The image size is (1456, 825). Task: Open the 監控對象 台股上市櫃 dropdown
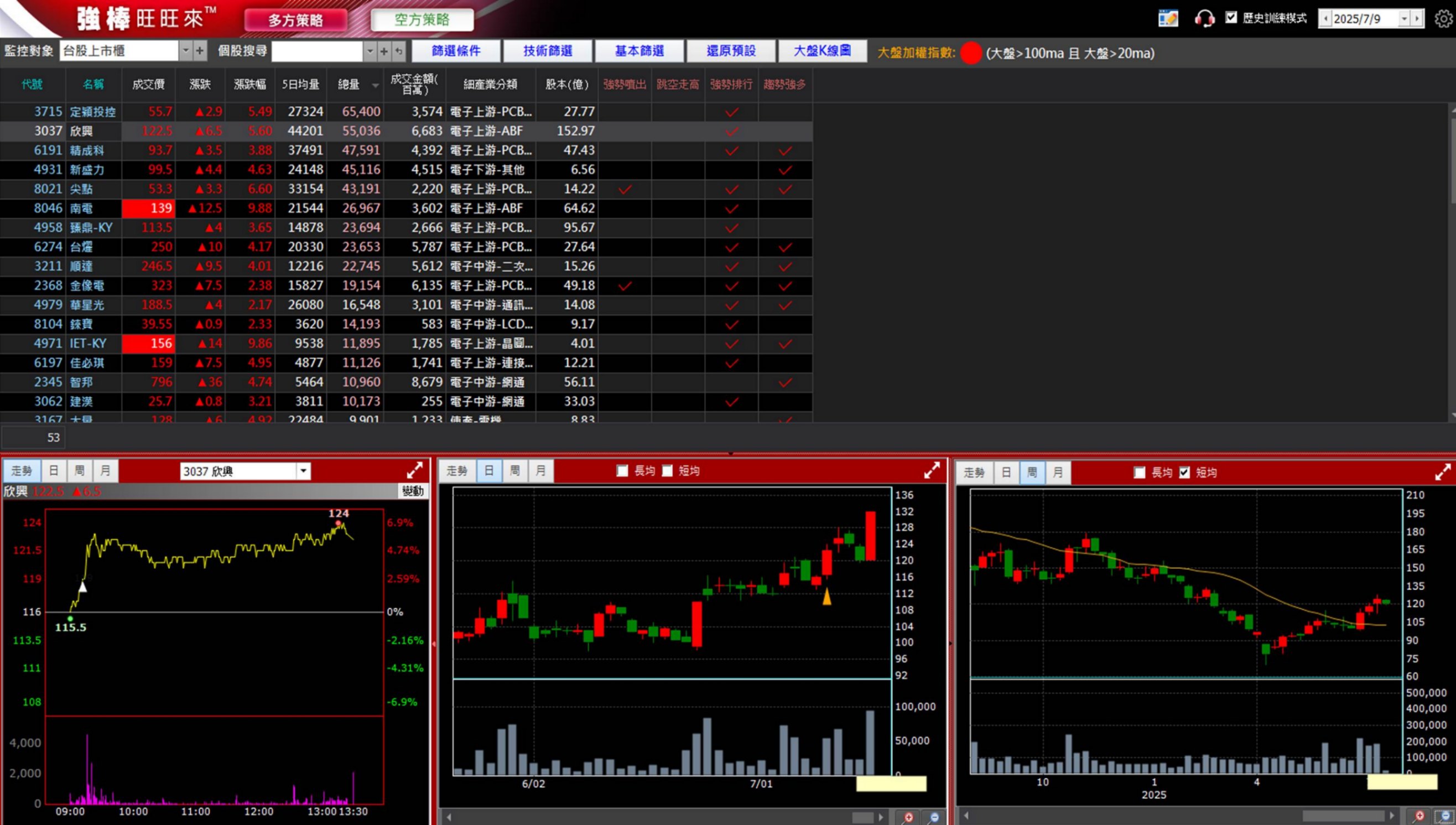click(x=186, y=51)
